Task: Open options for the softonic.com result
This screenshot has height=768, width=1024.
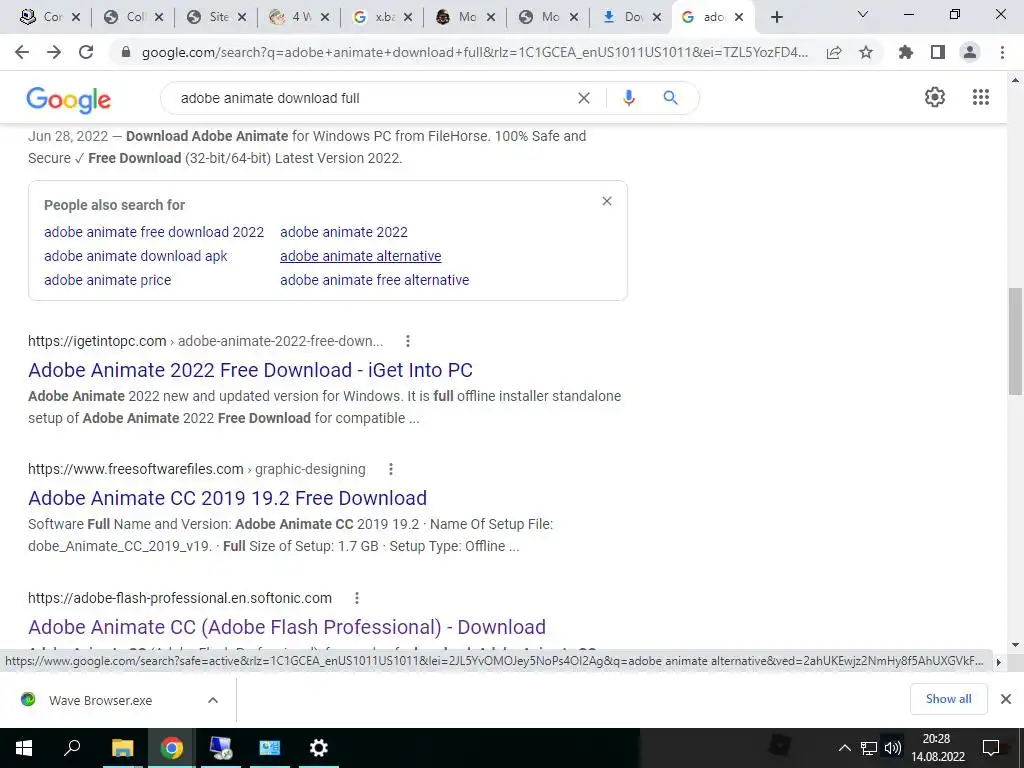Action: click(x=357, y=598)
